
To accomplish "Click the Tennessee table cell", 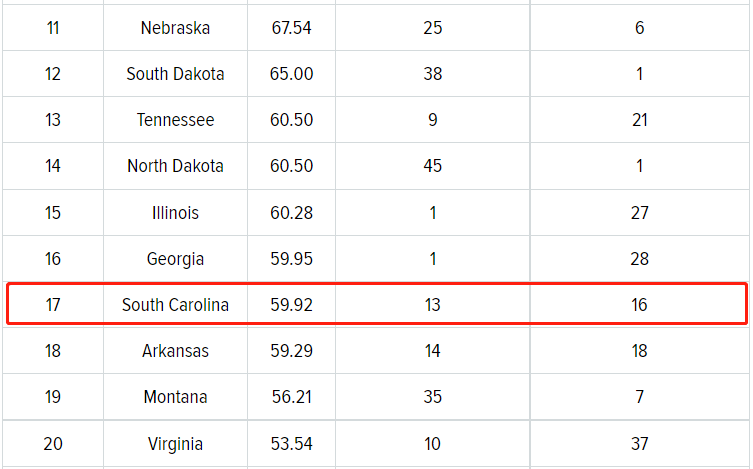I will click(x=175, y=120).
